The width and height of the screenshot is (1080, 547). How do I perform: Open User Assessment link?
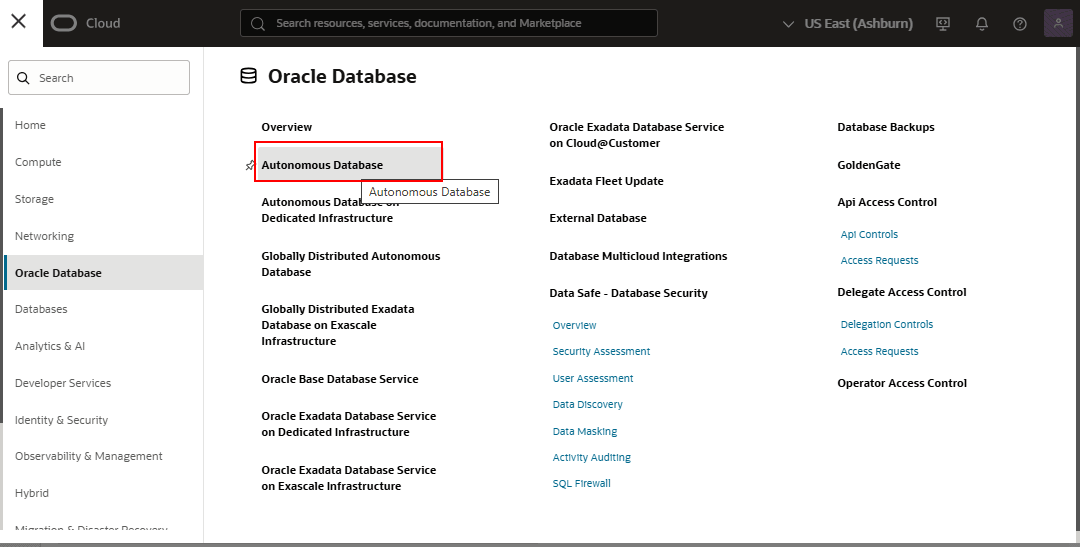coord(593,378)
